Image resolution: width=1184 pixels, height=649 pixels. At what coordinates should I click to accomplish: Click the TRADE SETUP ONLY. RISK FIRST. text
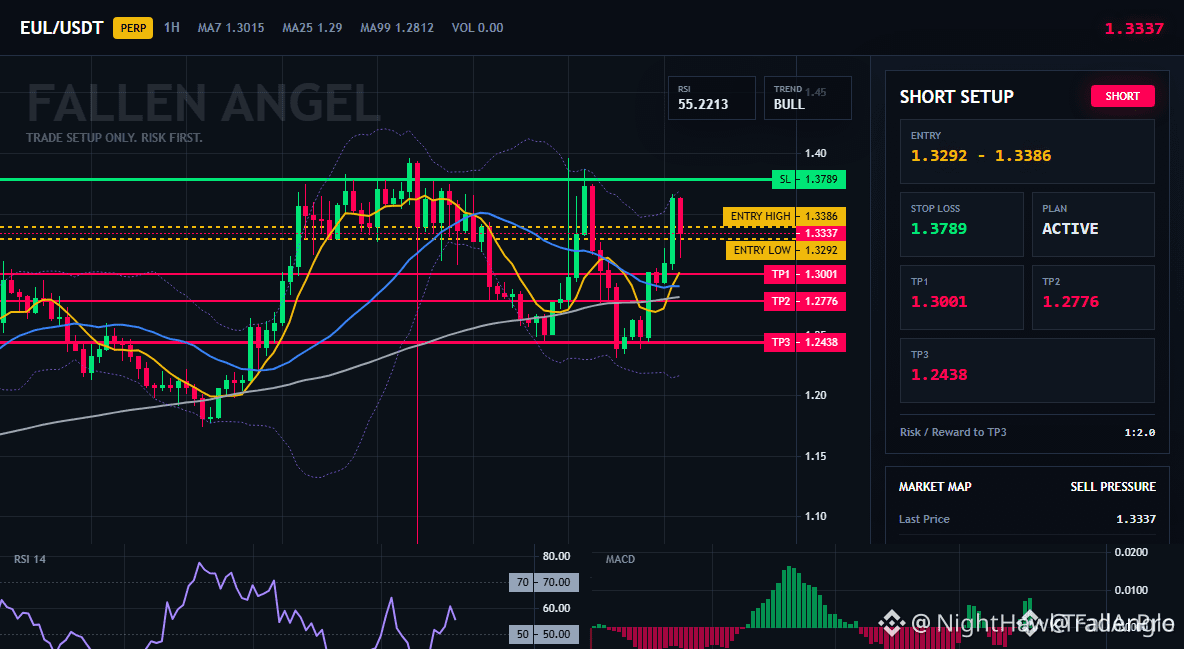tap(114, 138)
